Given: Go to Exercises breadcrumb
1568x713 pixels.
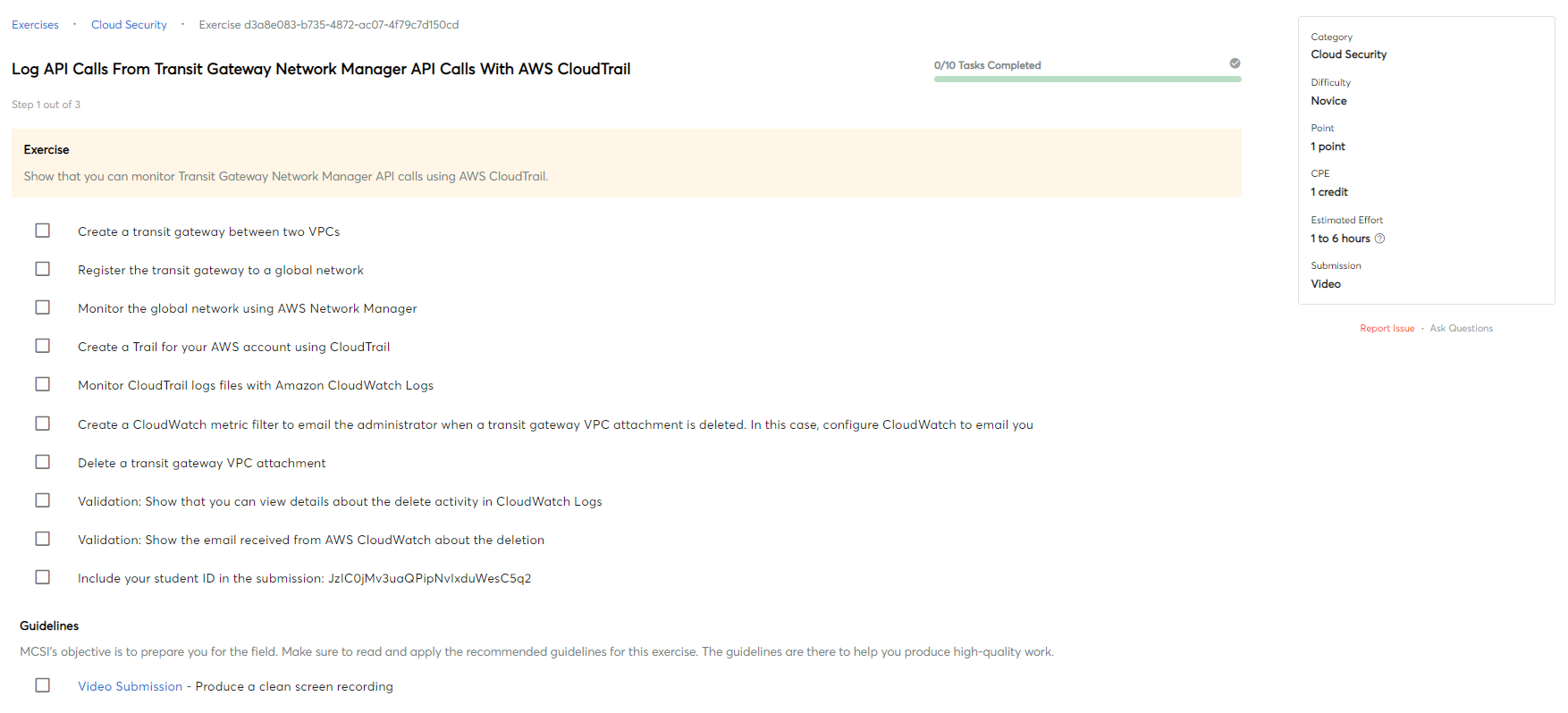Looking at the screenshot, I should [x=35, y=25].
